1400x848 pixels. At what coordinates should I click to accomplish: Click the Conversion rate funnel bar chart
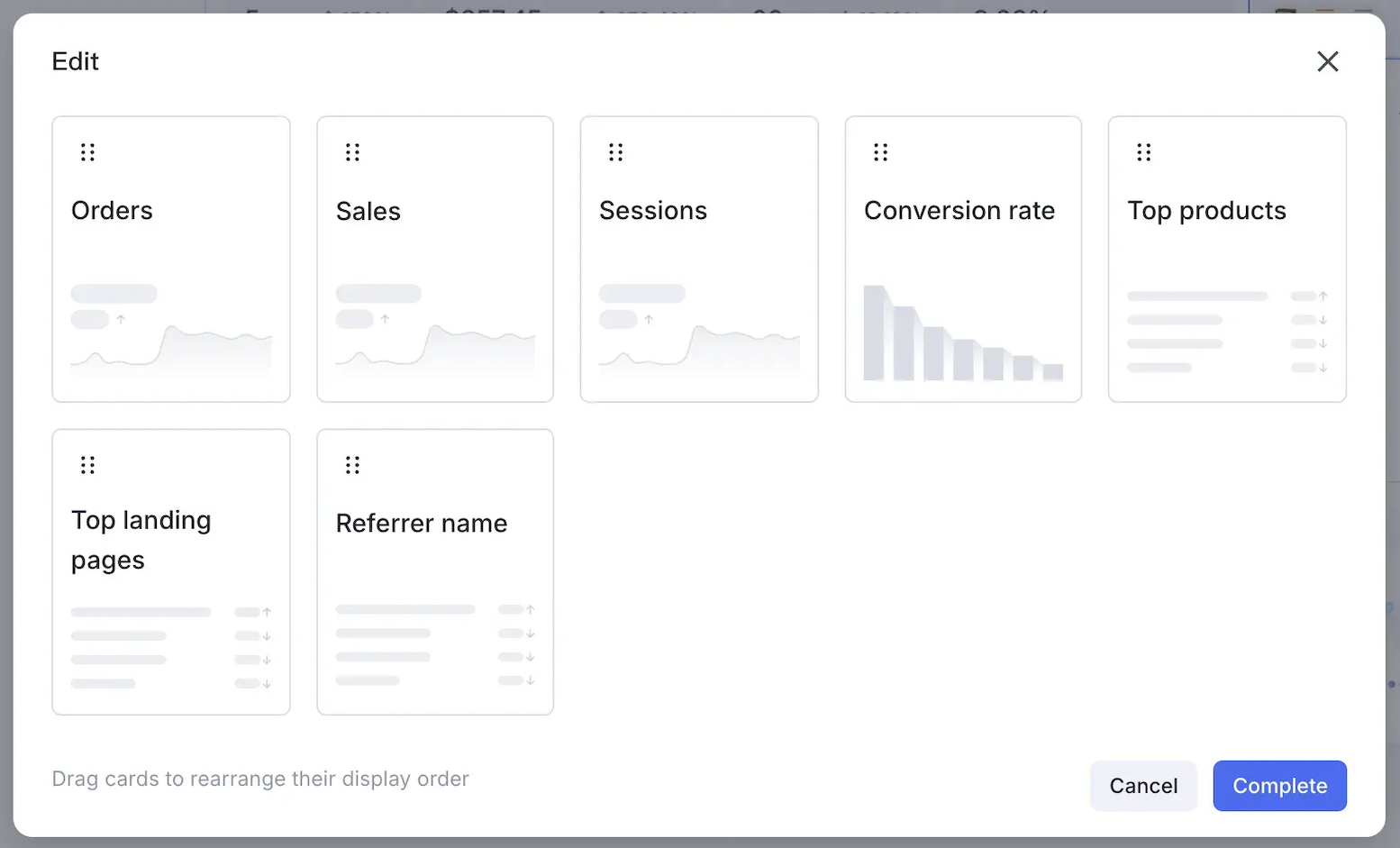pyautogui.click(x=962, y=334)
